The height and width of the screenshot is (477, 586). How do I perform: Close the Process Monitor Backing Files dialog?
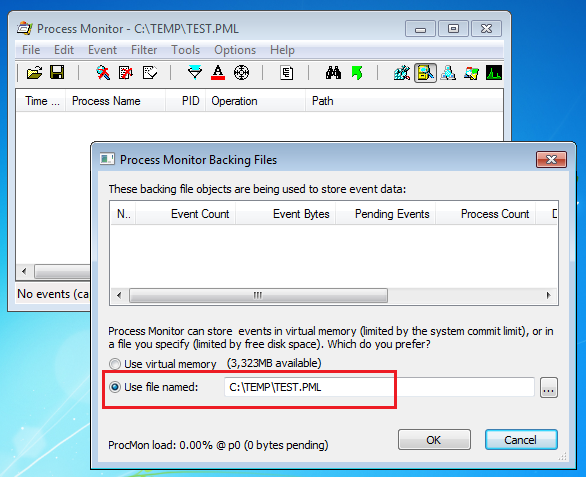551,160
